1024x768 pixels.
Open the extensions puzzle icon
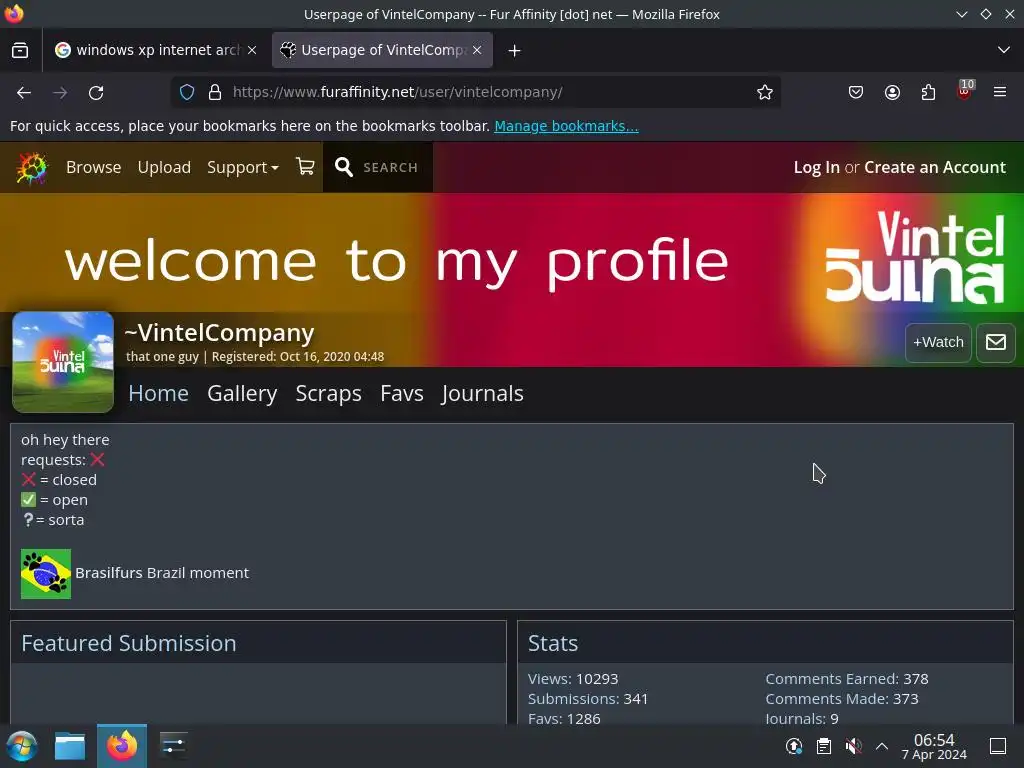click(x=928, y=92)
